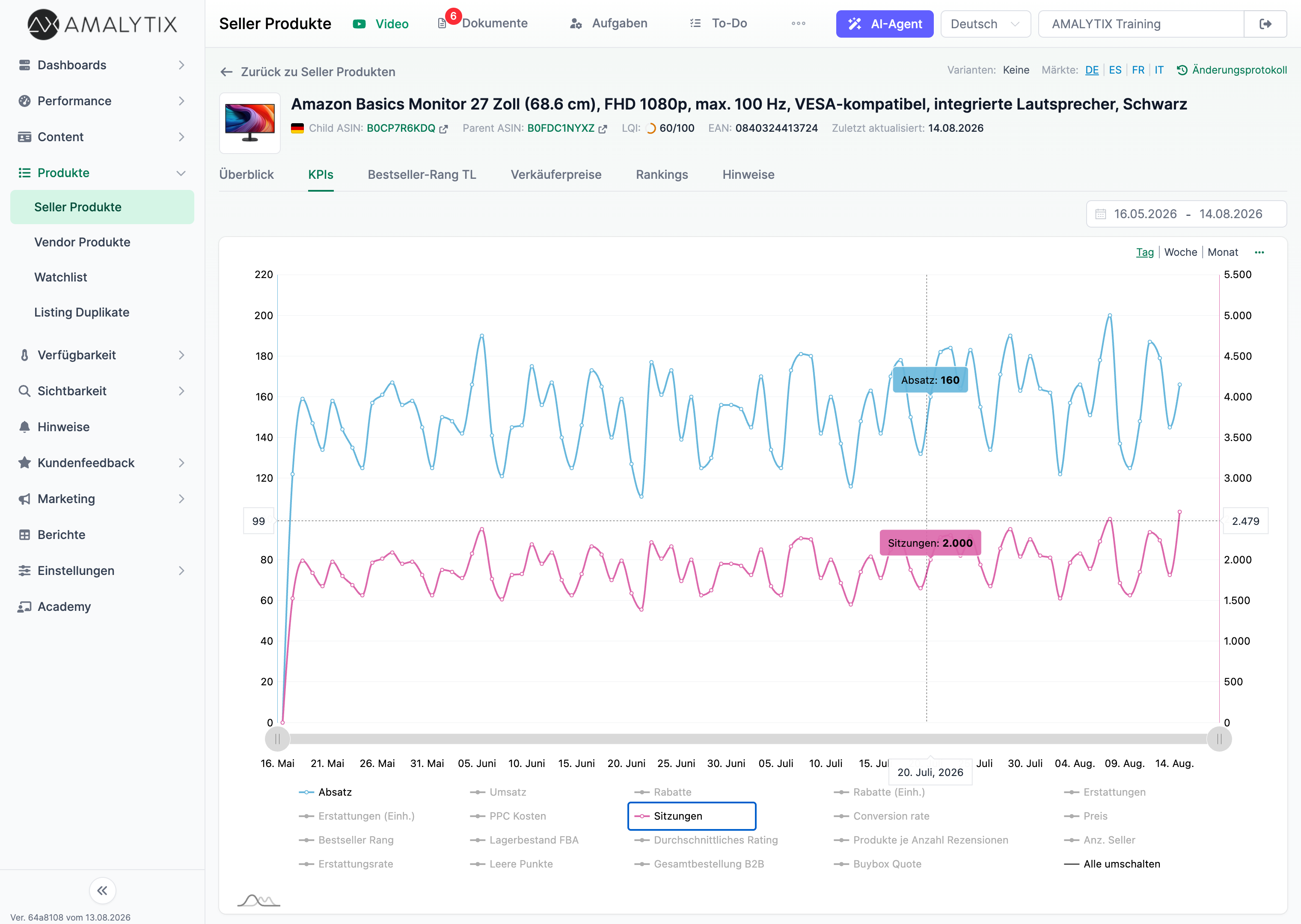Screen dimensions: 1301x924
Task: Open the Dokumente icon with badge
Action: coord(442,24)
